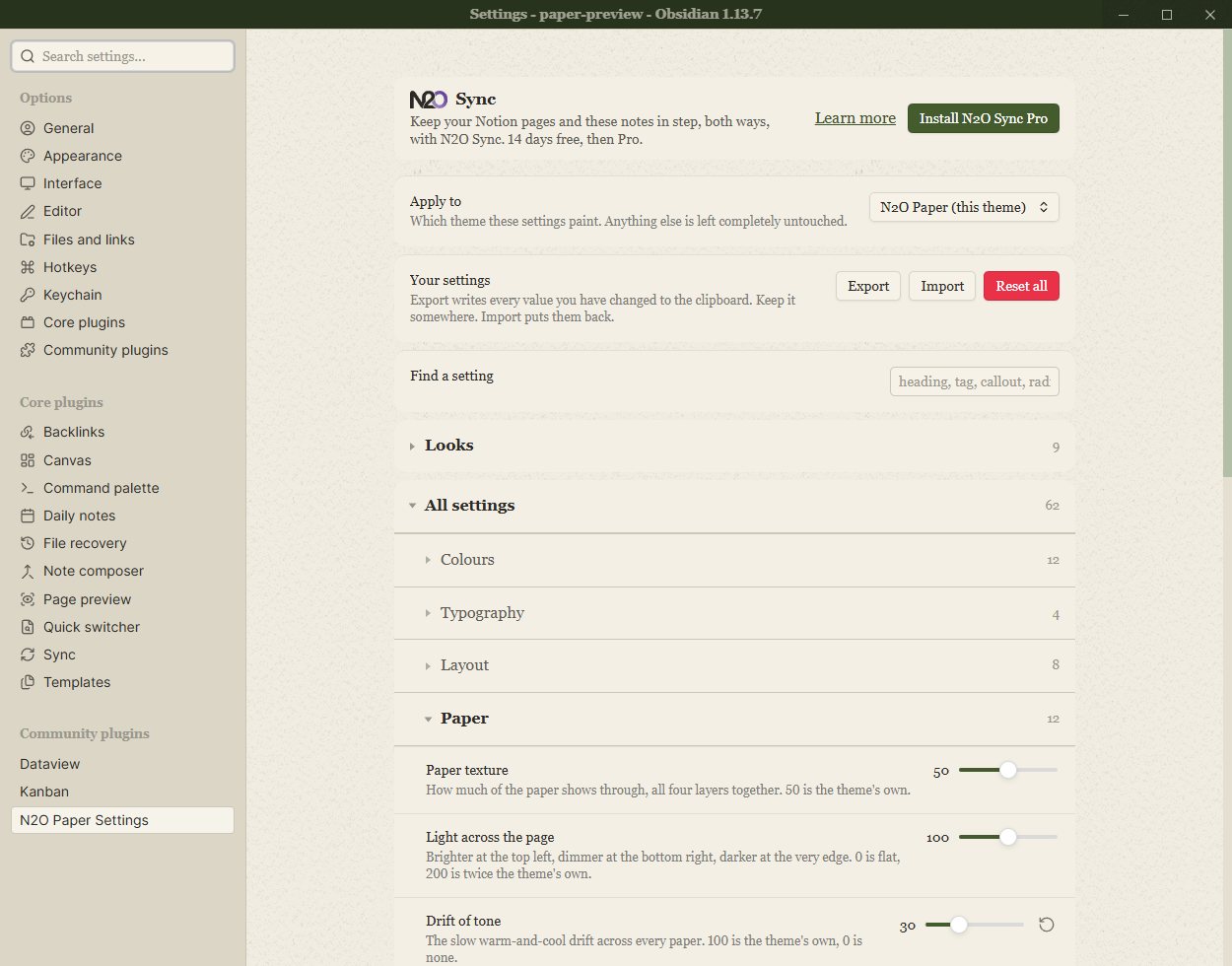The image size is (1232, 966).
Task: Open Dataview plugin settings
Action: pyautogui.click(x=122, y=764)
